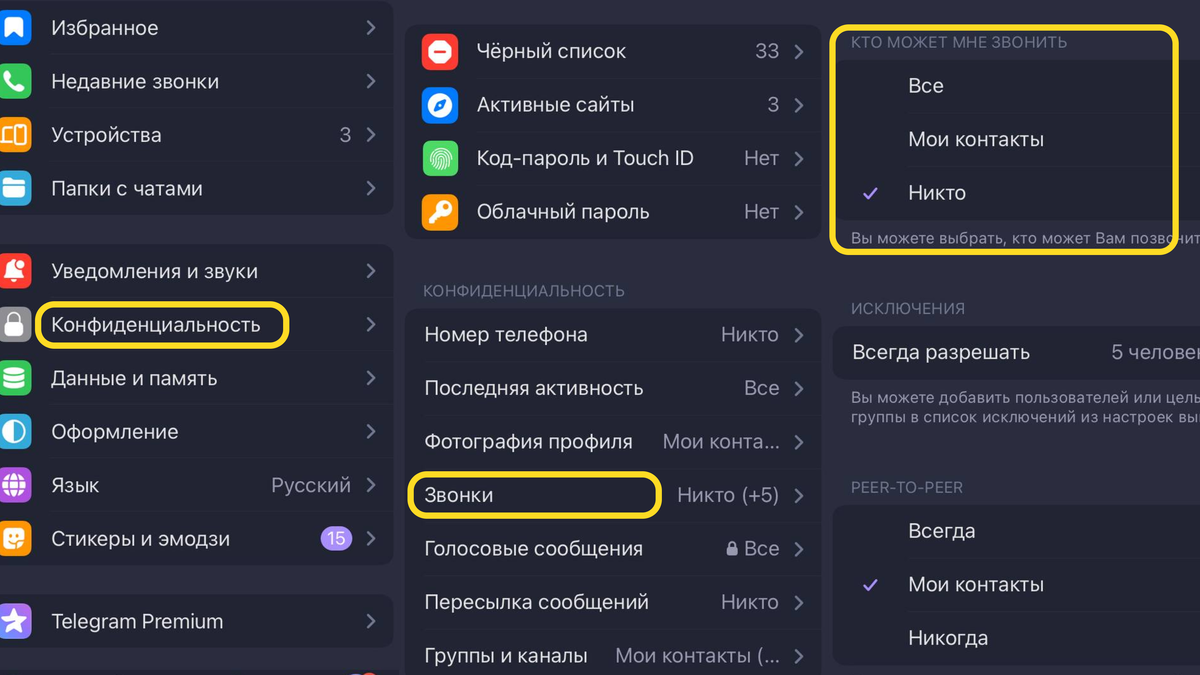Click the 15 badge on Стикеры и эмодзи
1200x675 pixels.
pyautogui.click(x=336, y=539)
